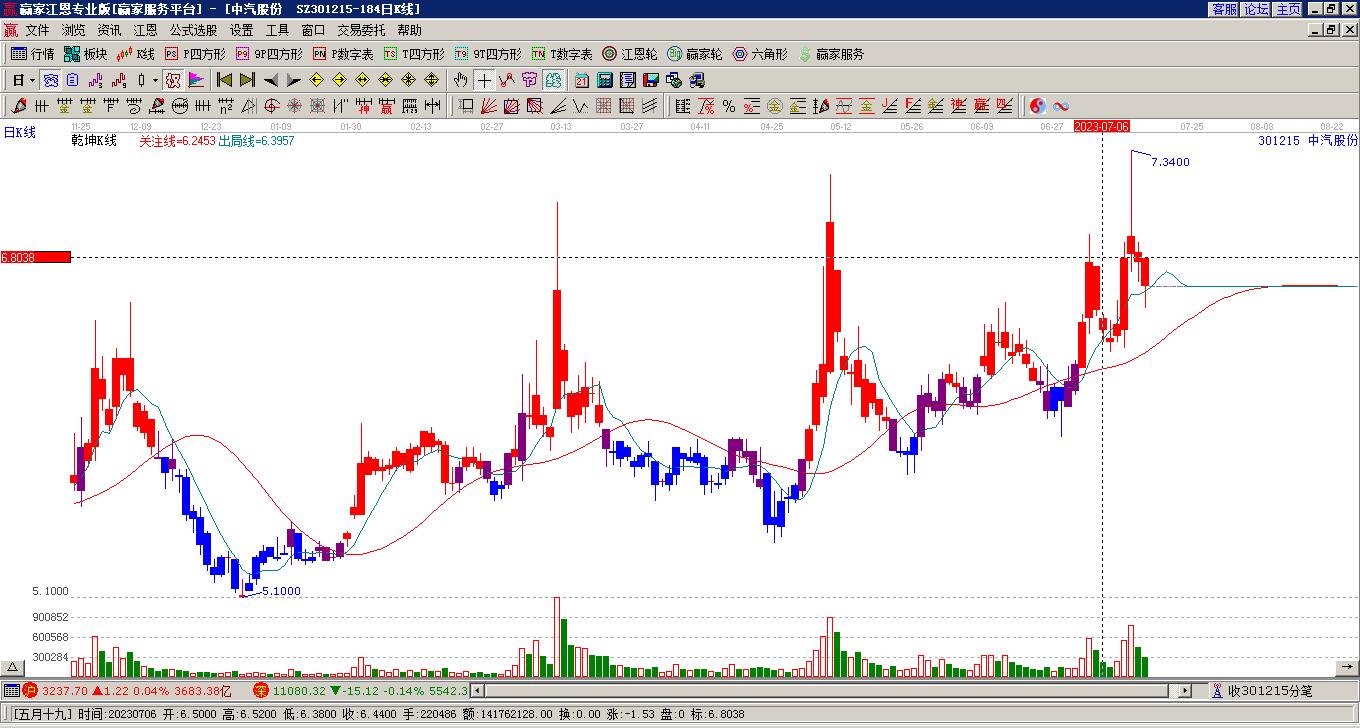Click the blue infinity loop icon
The width and height of the screenshot is (1360, 728).
tap(1061, 106)
